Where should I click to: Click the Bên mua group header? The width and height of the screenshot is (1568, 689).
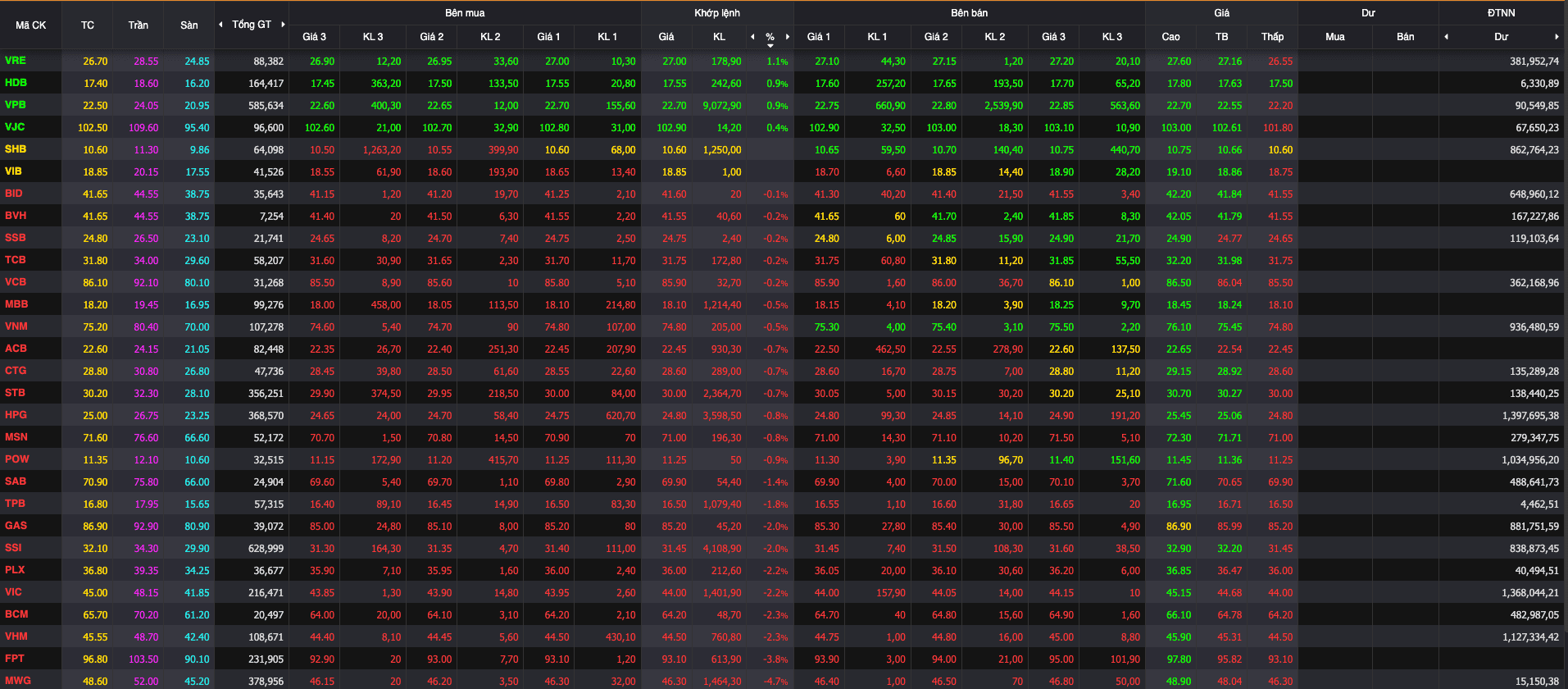(x=465, y=13)
